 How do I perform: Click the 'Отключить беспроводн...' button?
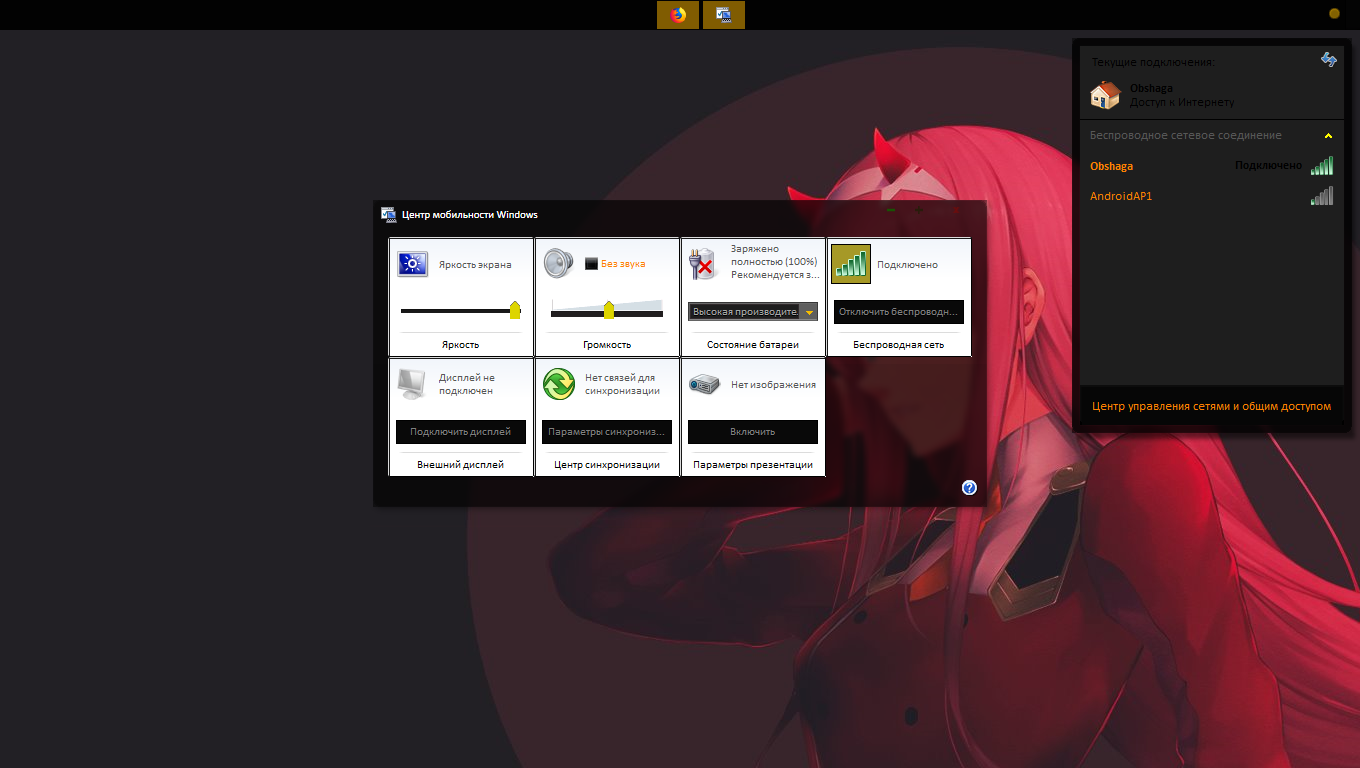[899, 312]
